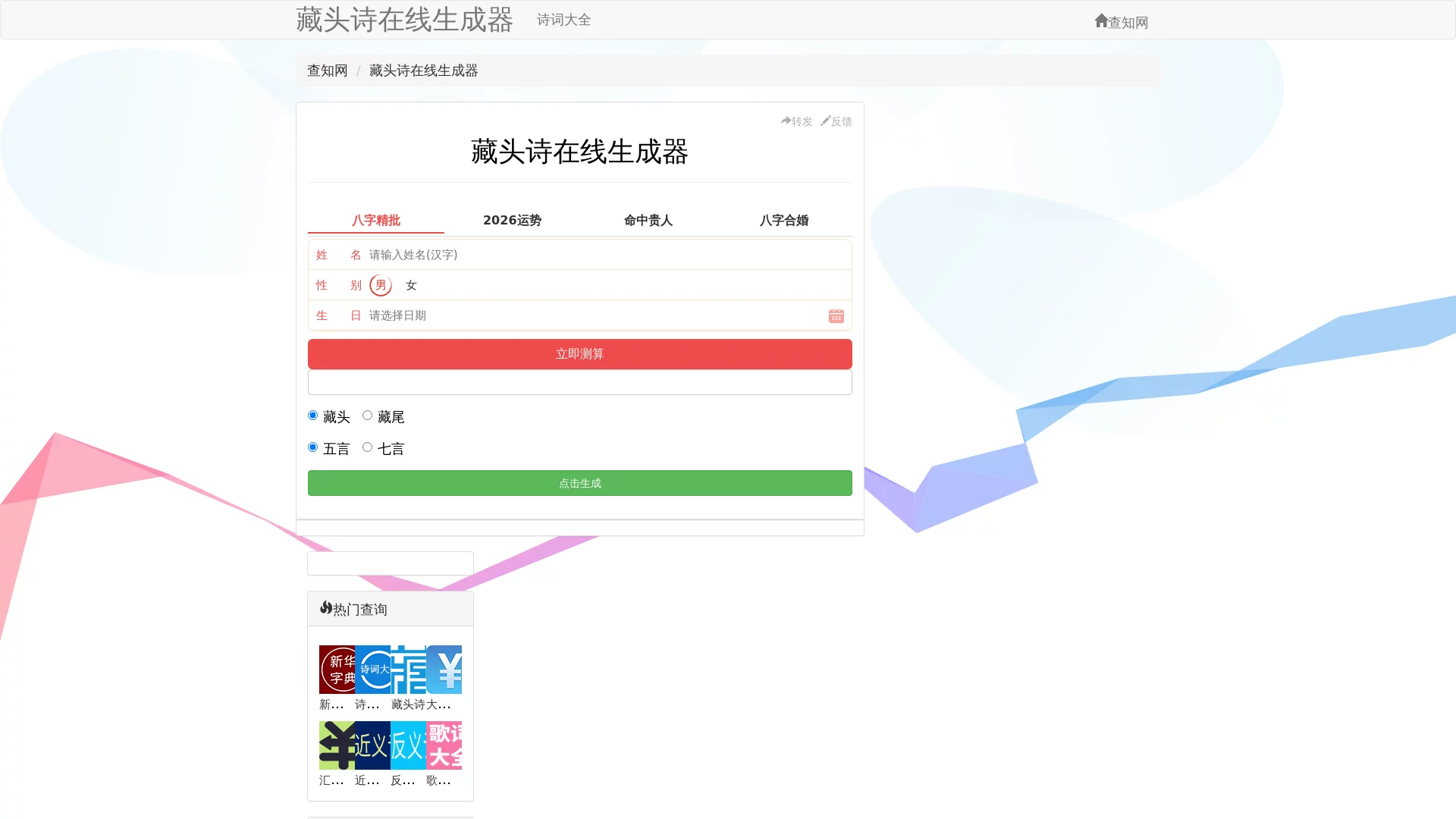Open the 请选择日期 date picker

531,315
